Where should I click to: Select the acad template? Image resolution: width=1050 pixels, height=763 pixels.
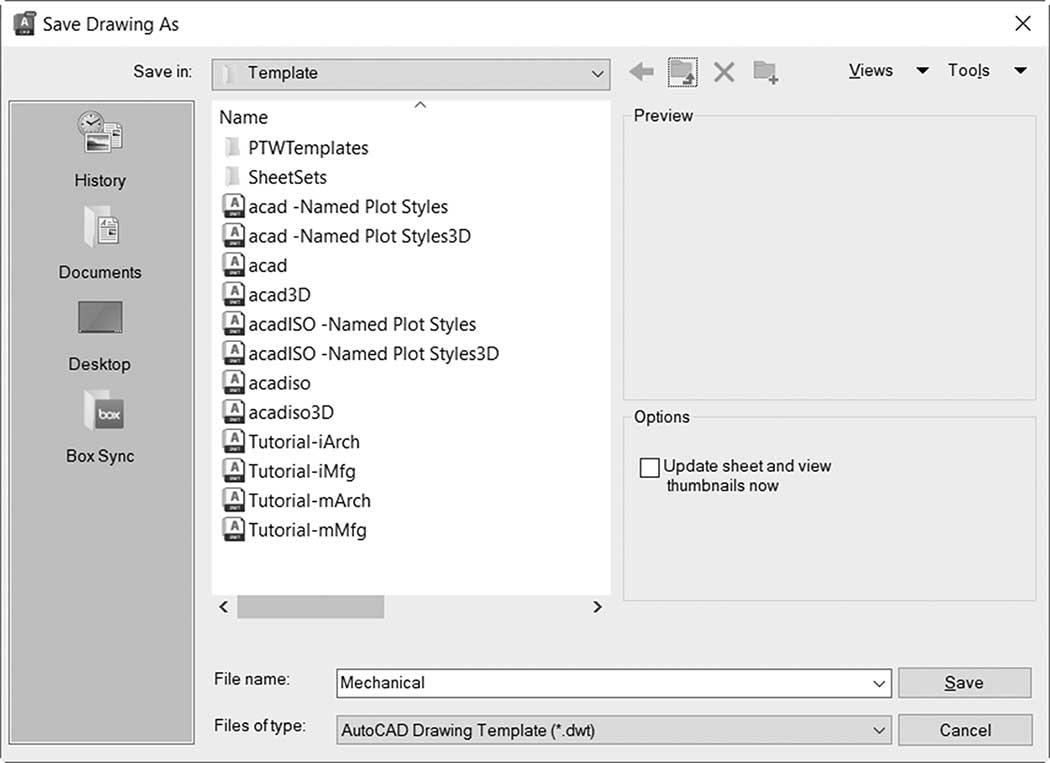(x=268, y=265)
